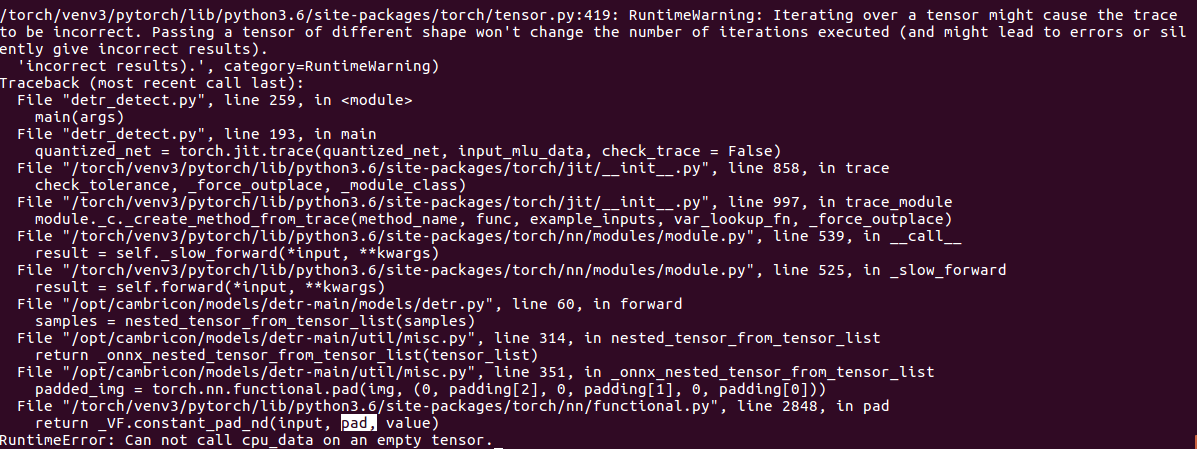Click the "RuntimeError:" text on last line
1197x449 pixels.
[x=59, y=441]
